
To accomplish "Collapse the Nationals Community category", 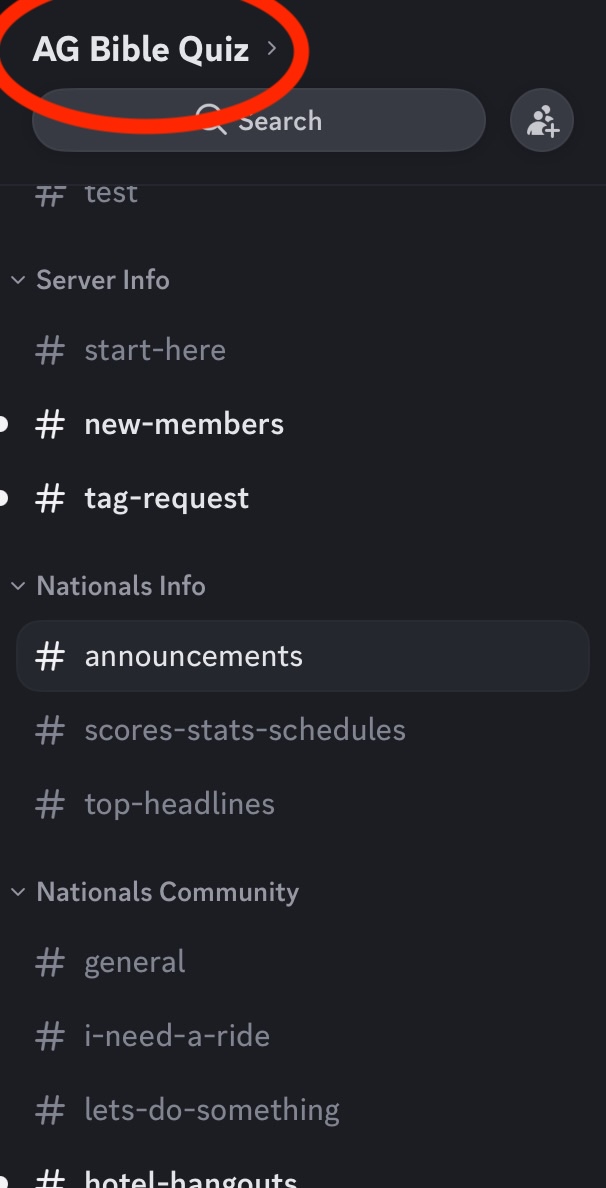I will pos(17,892).
